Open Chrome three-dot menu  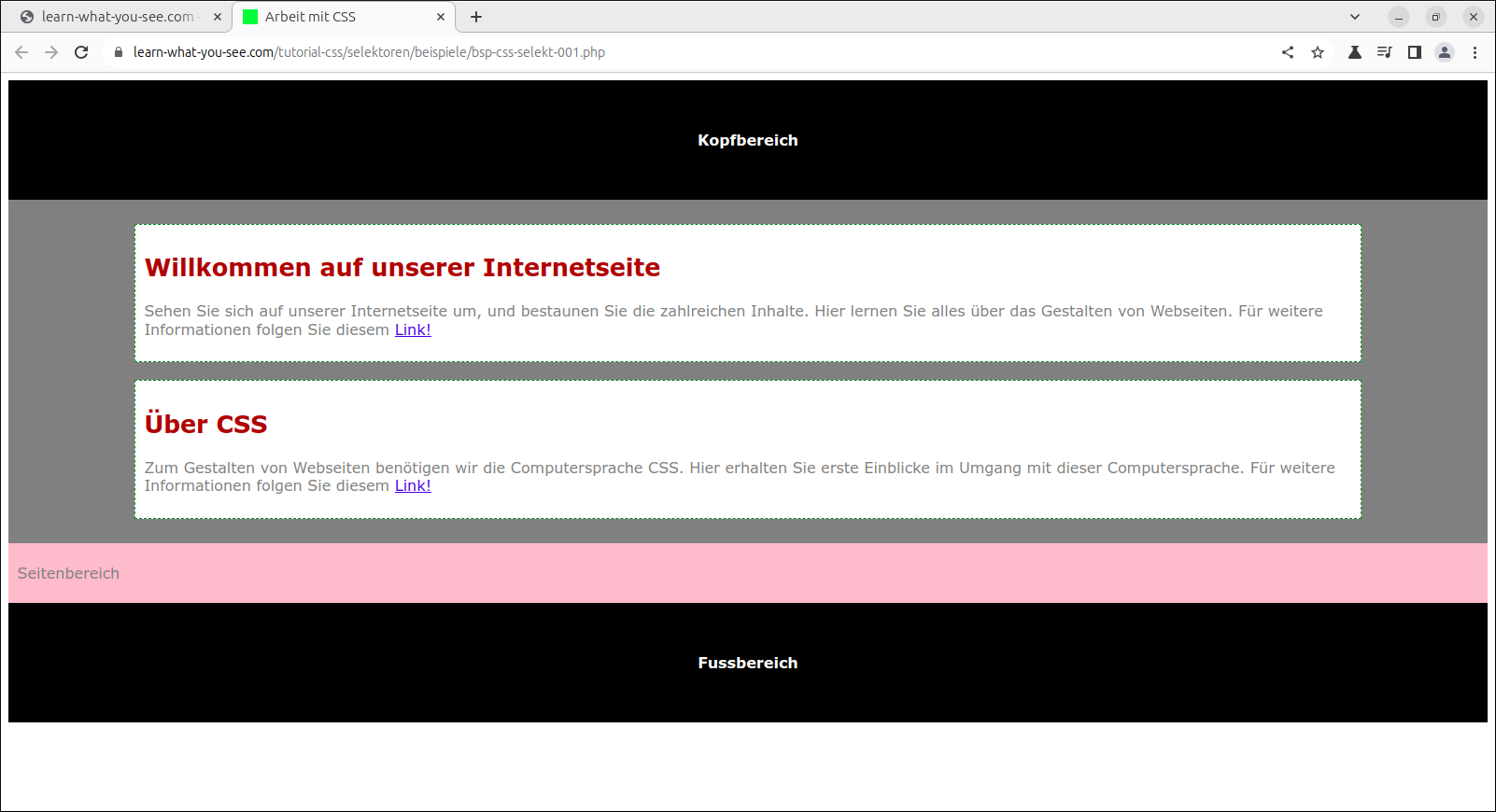[x=1475, y=52]
